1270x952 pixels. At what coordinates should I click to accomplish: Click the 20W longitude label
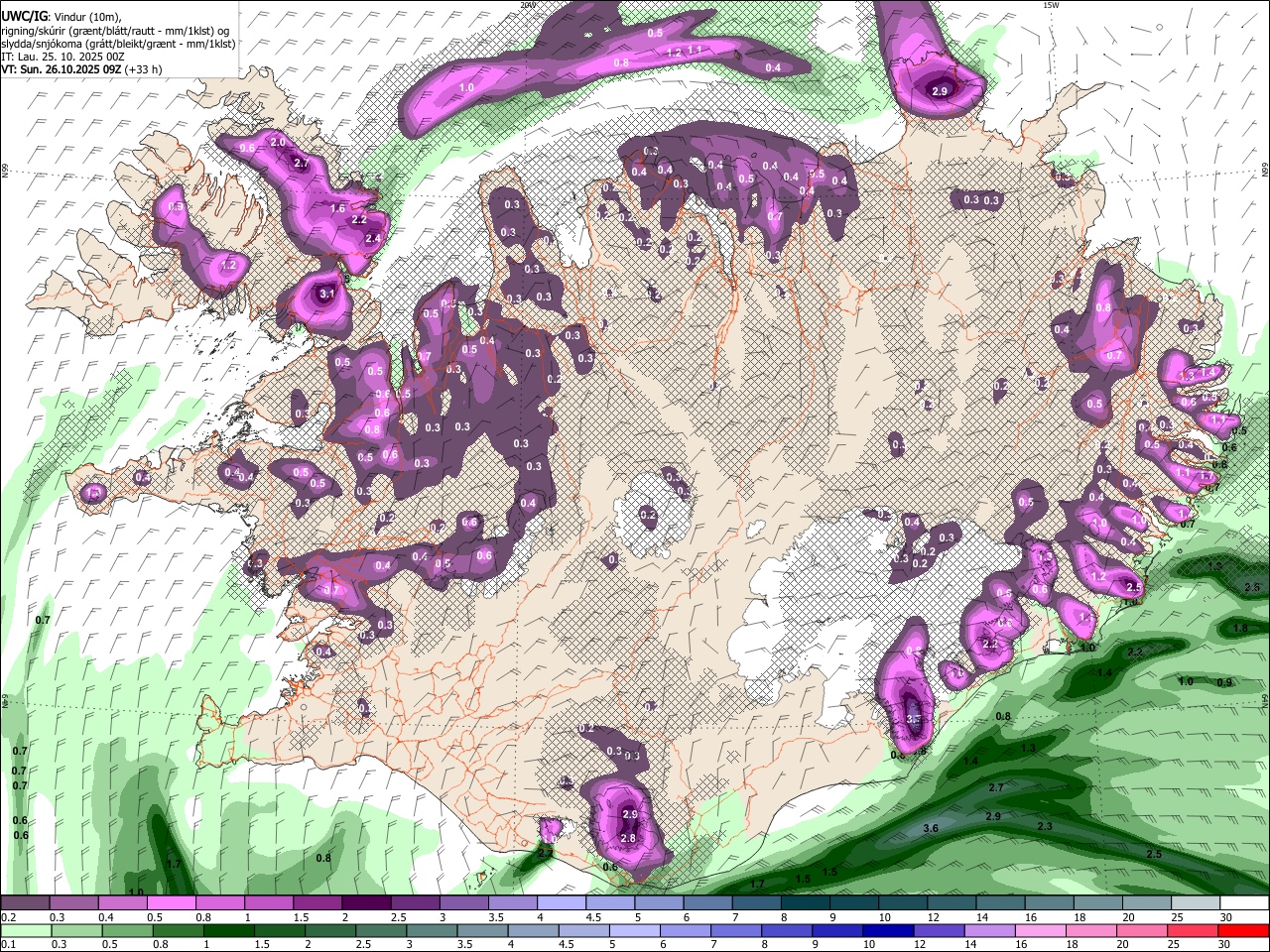click(x=529, y=5)
